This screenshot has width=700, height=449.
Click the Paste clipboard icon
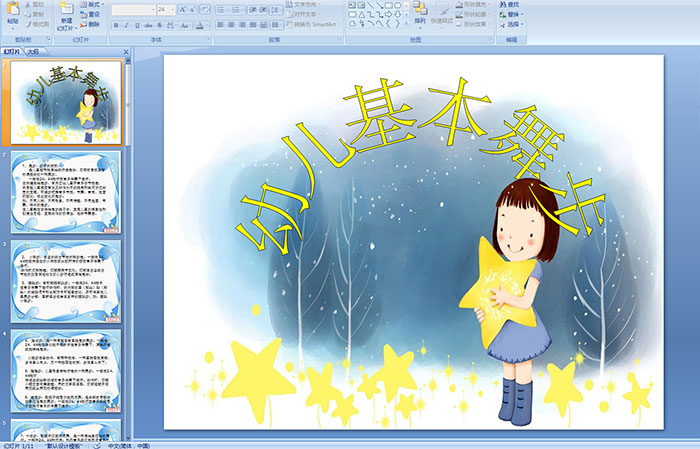coord(13,8)
